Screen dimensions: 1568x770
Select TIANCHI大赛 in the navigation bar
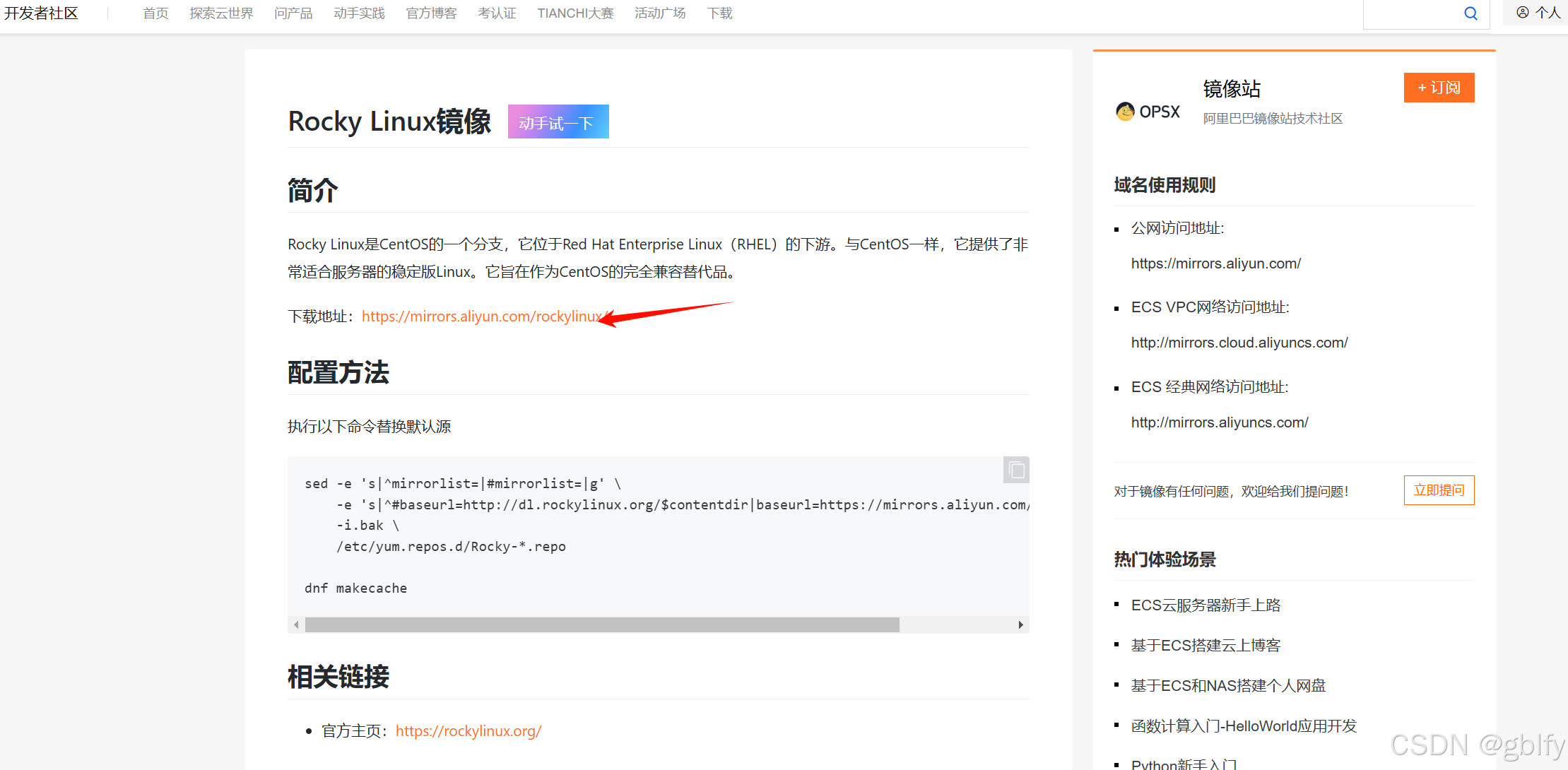575,13
